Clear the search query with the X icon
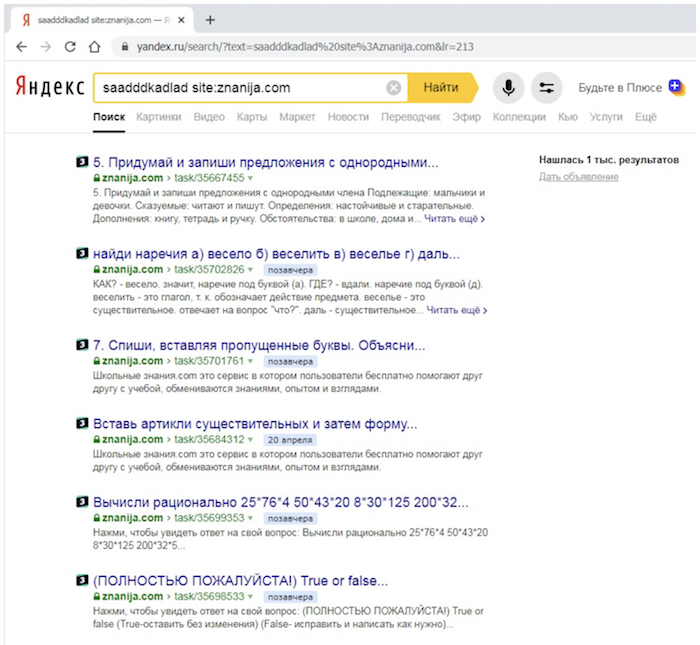Viewport: 700px width, 645px height. tap(393, 88)
